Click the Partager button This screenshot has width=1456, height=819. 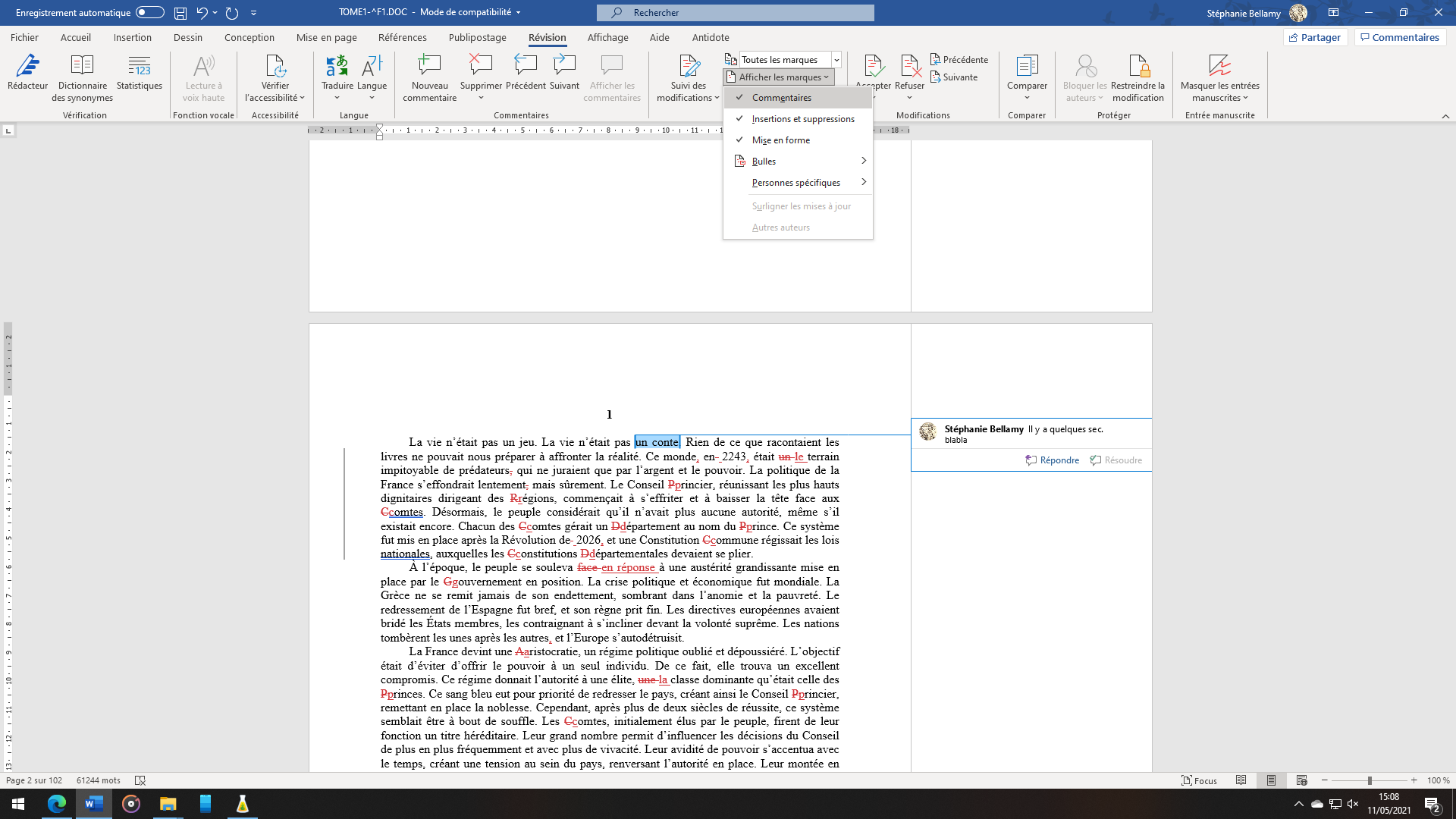click(x=1315, y=37)
